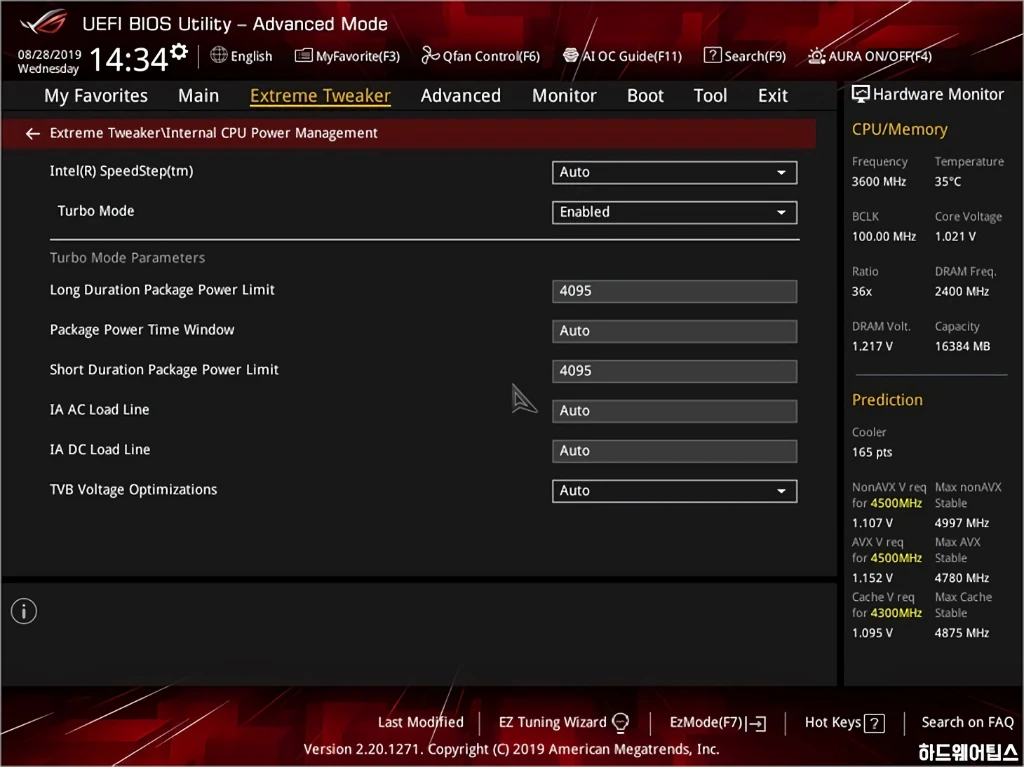Open Search(F9)
The height and width of the screenshot is (767, 1024).
(x=745, y=56)
